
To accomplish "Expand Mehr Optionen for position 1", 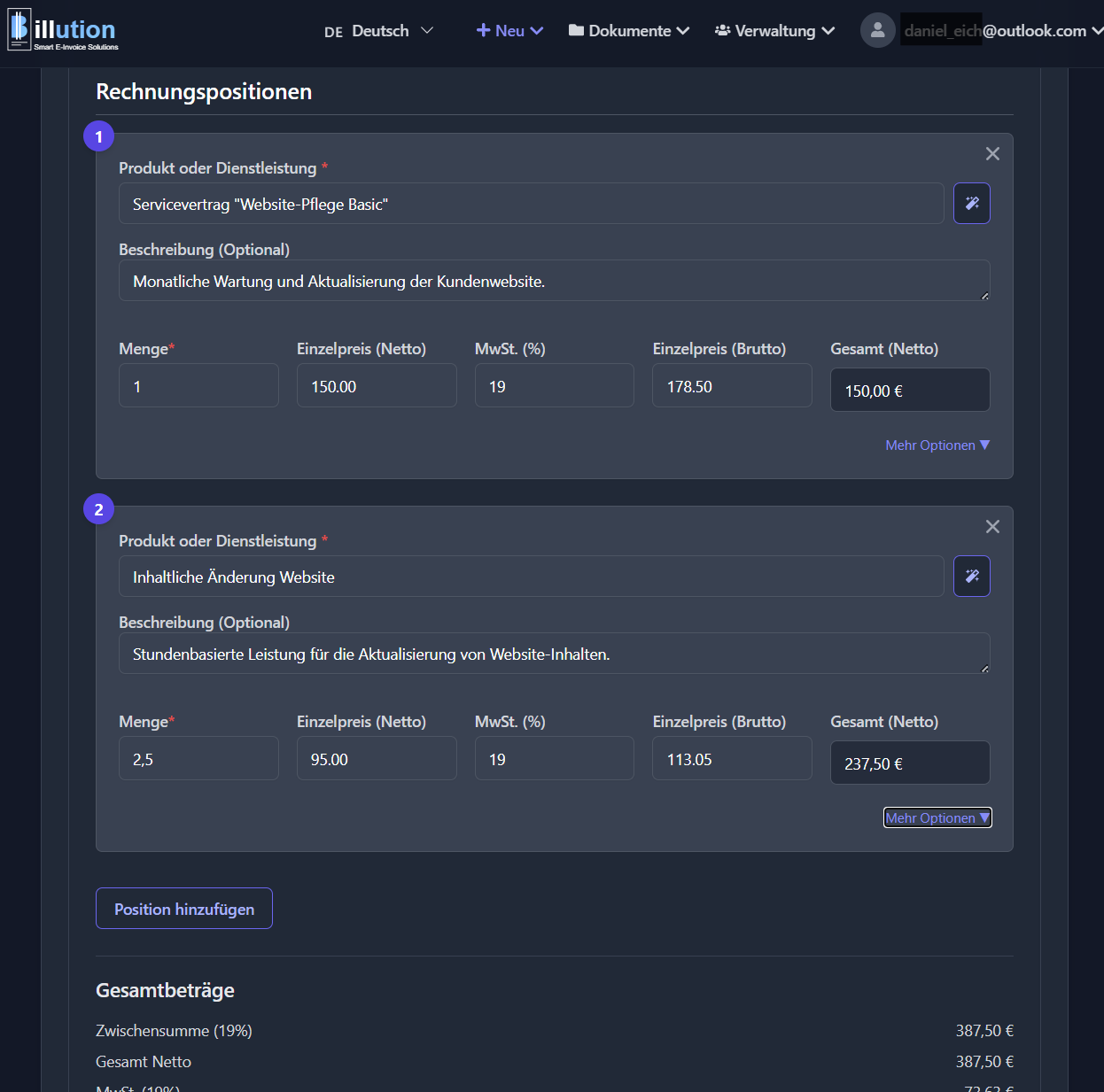I will click(x=937, y=445).
